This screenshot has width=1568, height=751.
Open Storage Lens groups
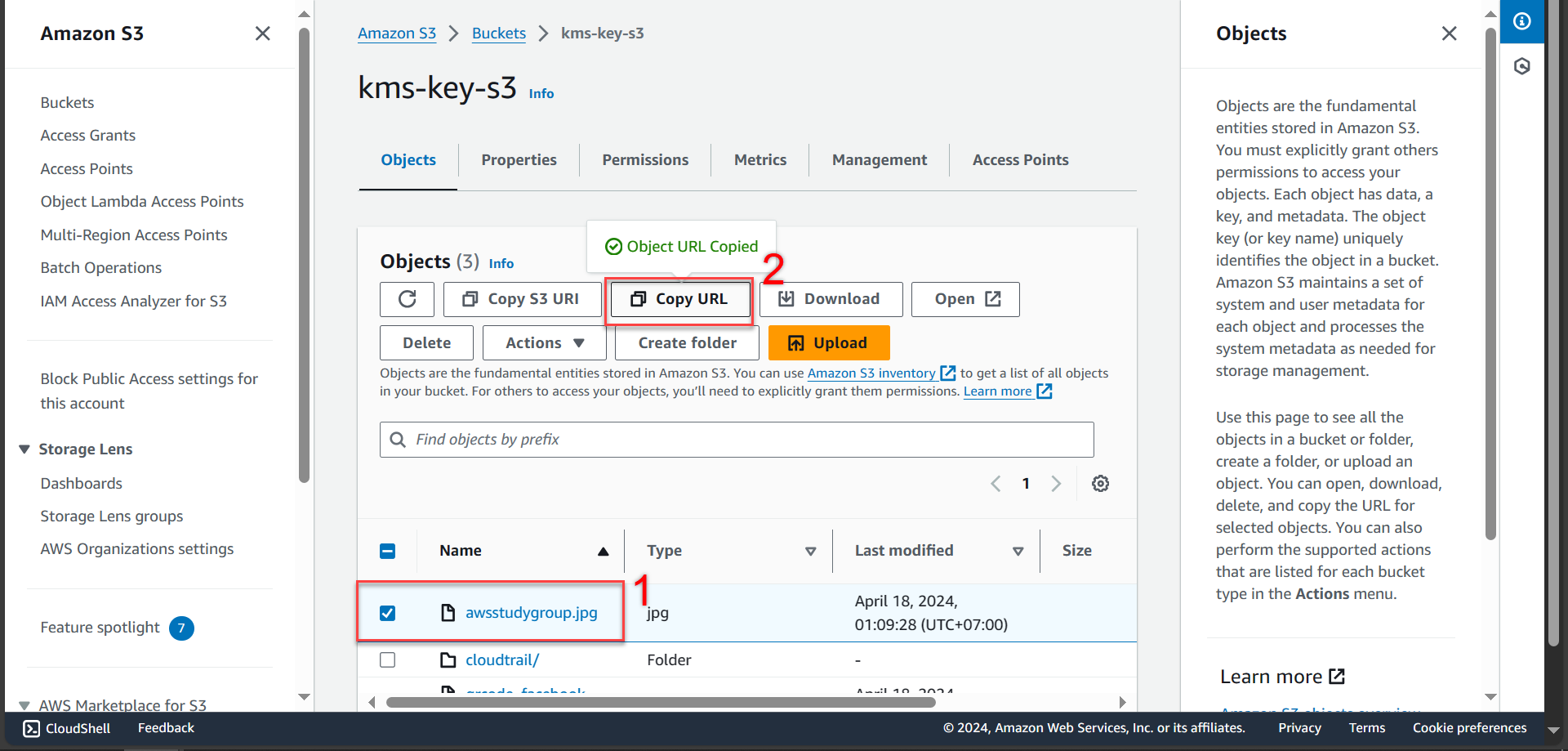pyautogui.click(x=112, y=516)
